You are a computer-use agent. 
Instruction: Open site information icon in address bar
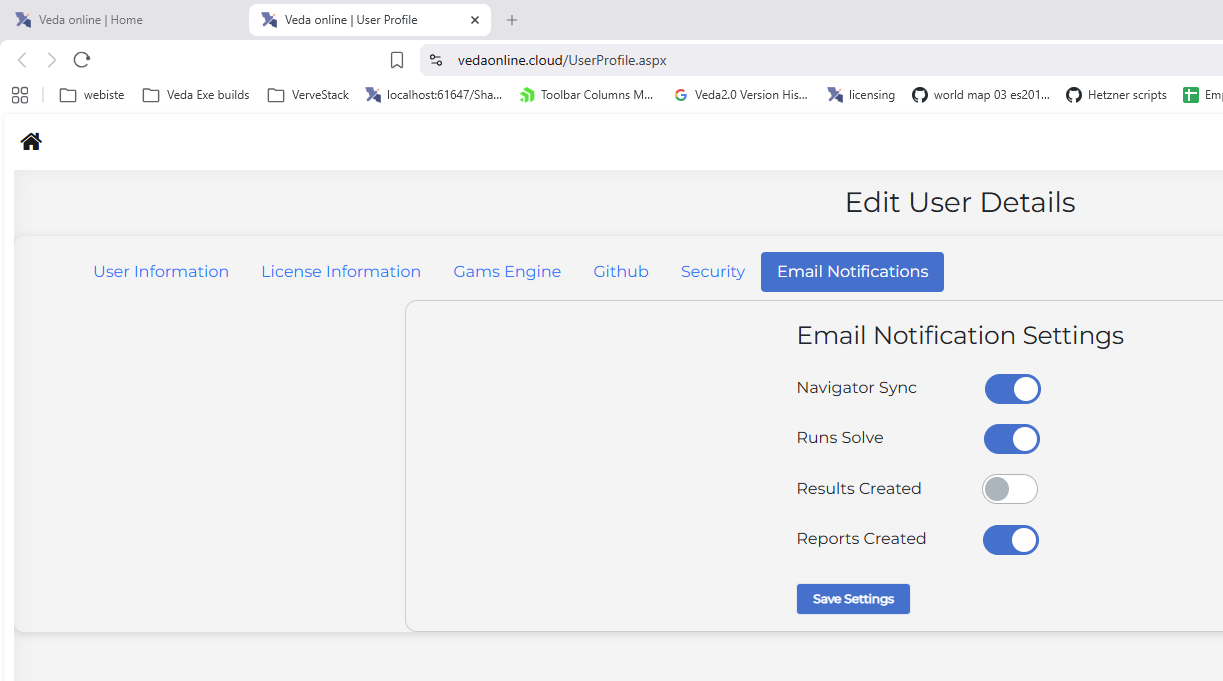(436, 60)
